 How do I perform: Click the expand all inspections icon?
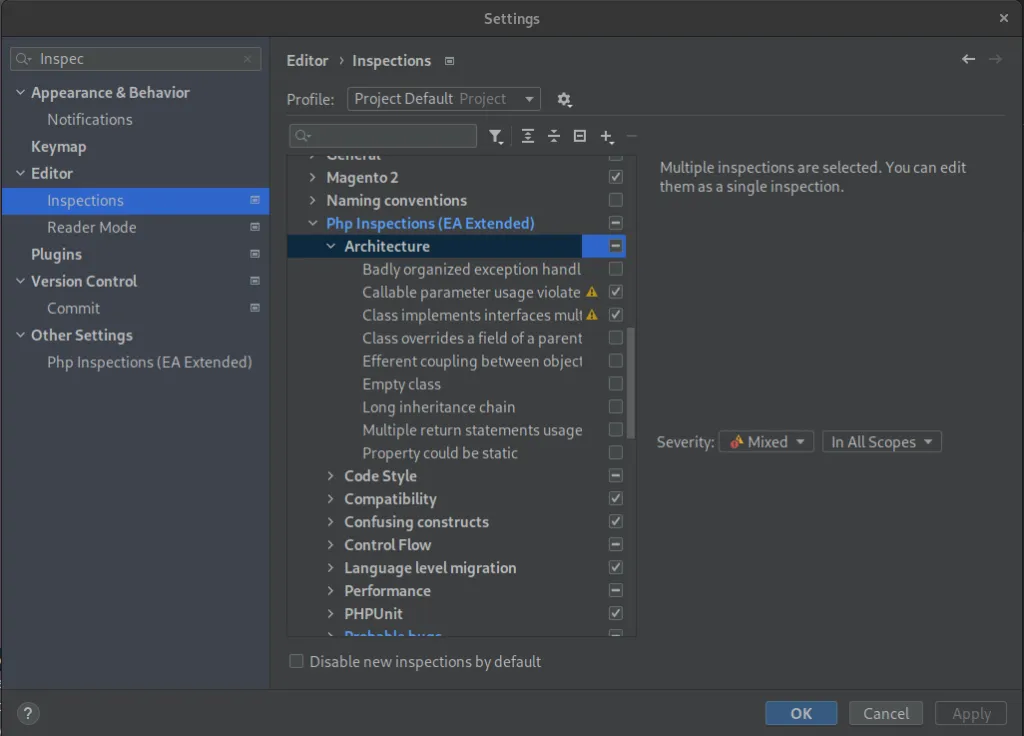(x=528, y=135)
